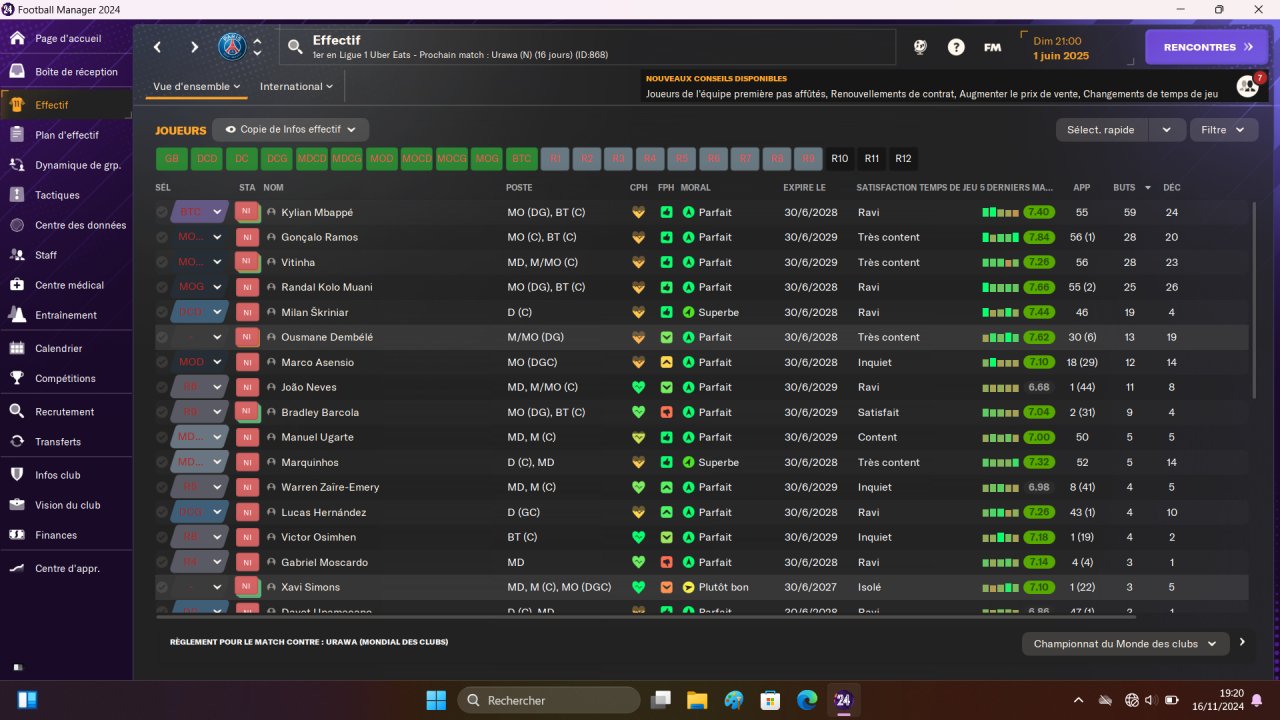The image size is (1280, 720).
Task: Click the player list vertical scrollbar
Action: [1254, 300]
